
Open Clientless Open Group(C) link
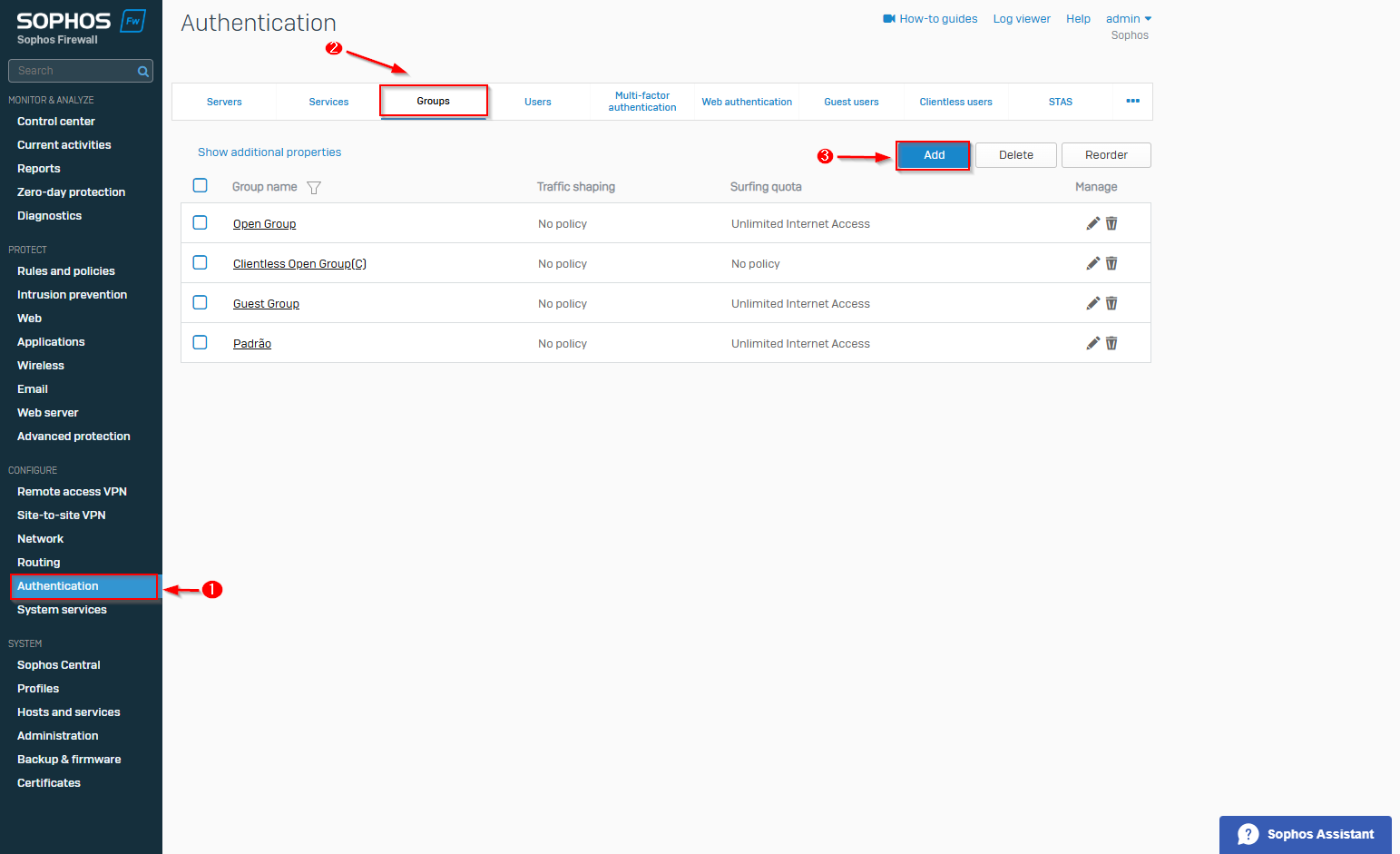[x=299, y=264]
